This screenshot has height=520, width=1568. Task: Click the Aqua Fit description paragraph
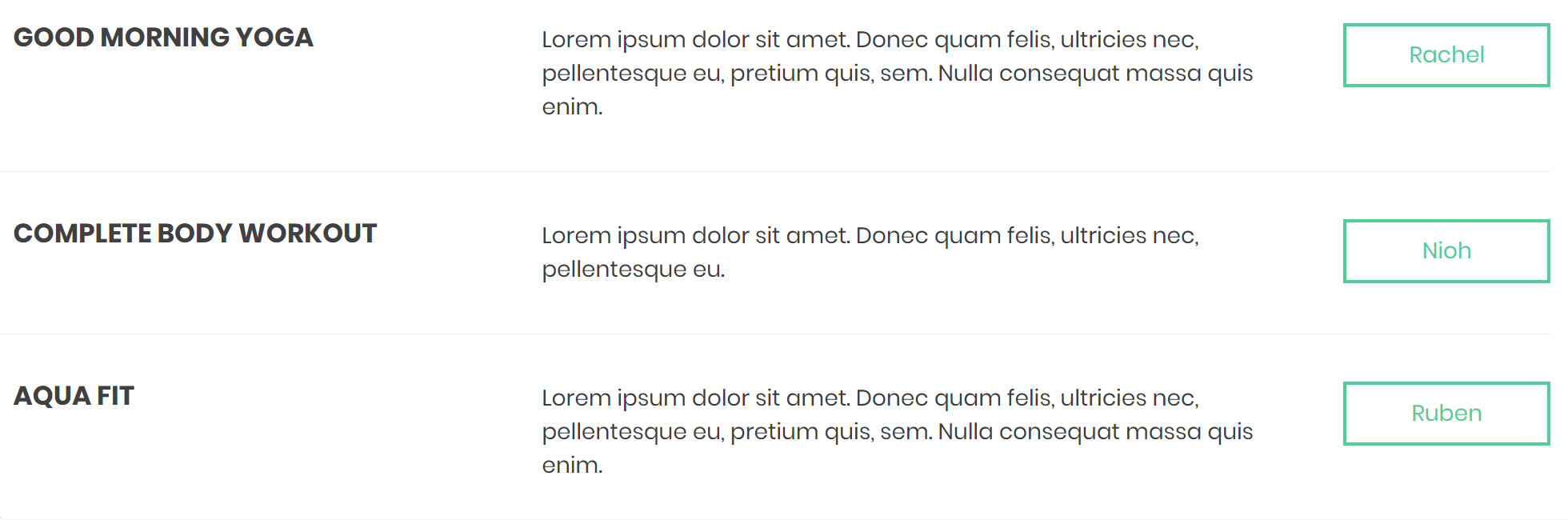coord(896,431)
